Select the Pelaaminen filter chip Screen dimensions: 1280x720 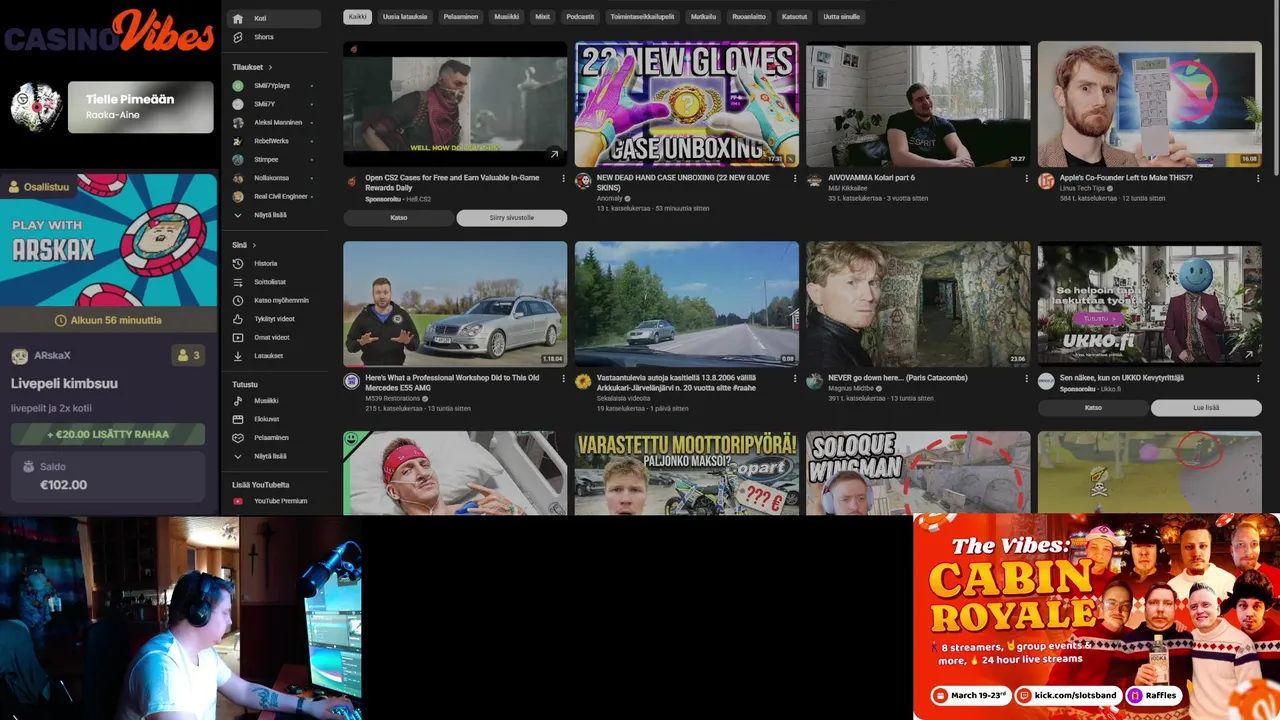(463, 17)
